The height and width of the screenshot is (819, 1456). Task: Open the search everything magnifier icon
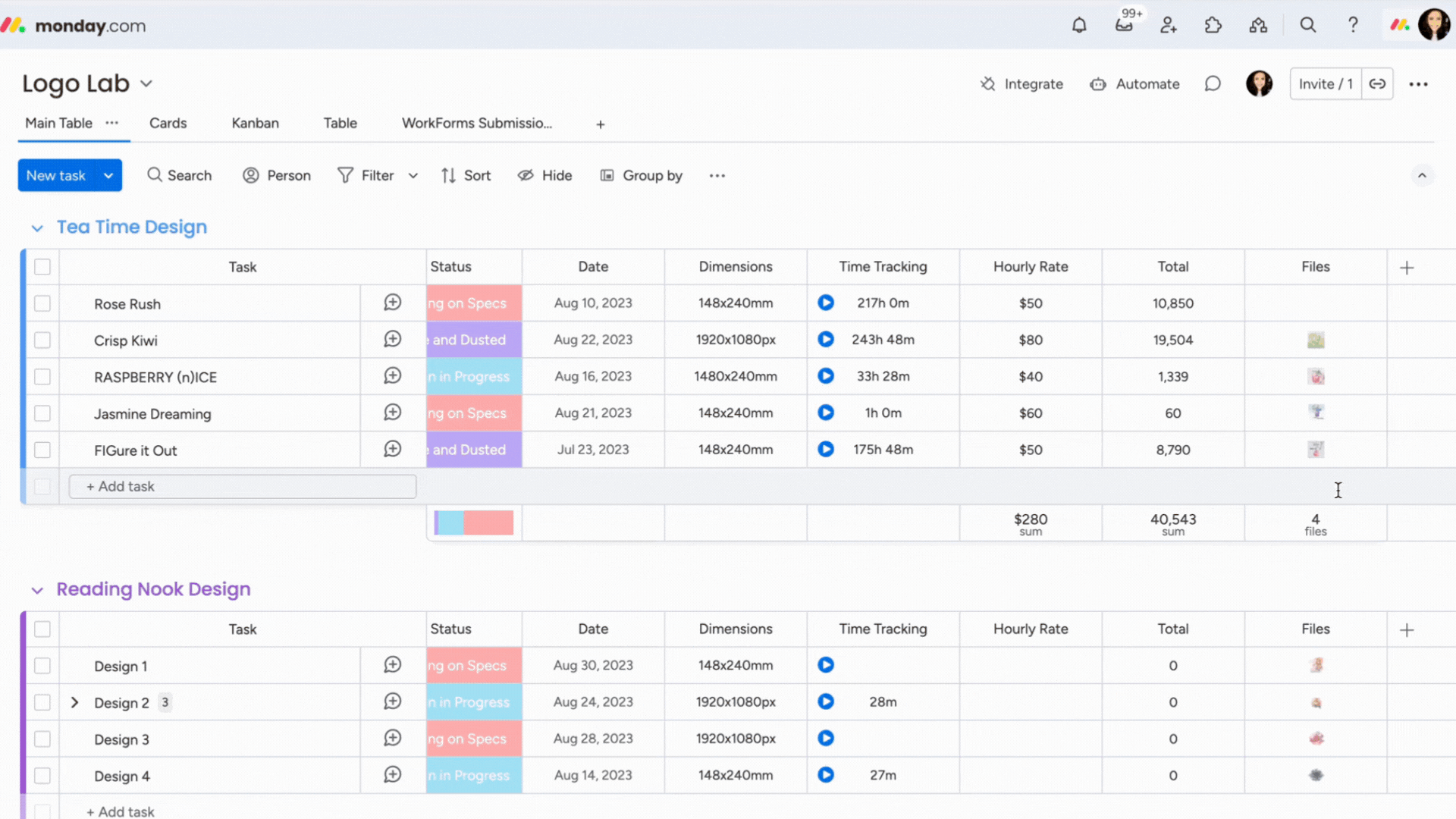coord(1308,25)
